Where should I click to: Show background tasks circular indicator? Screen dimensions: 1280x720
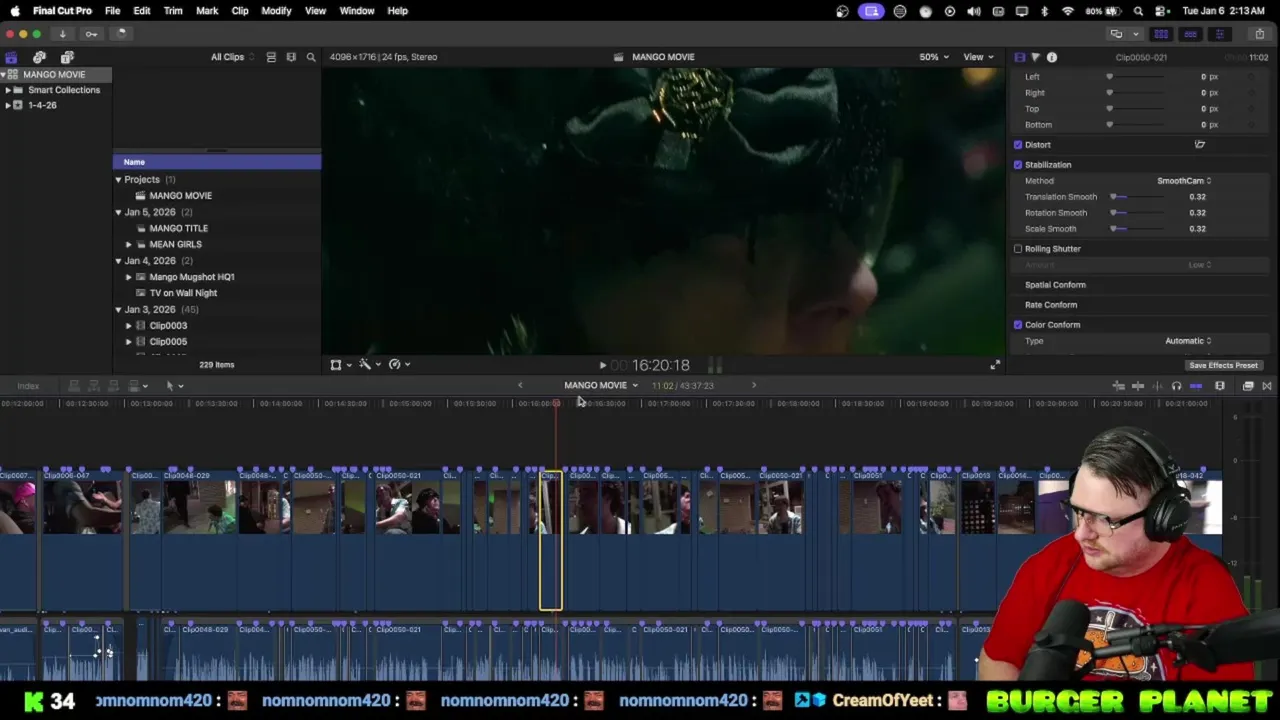point(121,34)
